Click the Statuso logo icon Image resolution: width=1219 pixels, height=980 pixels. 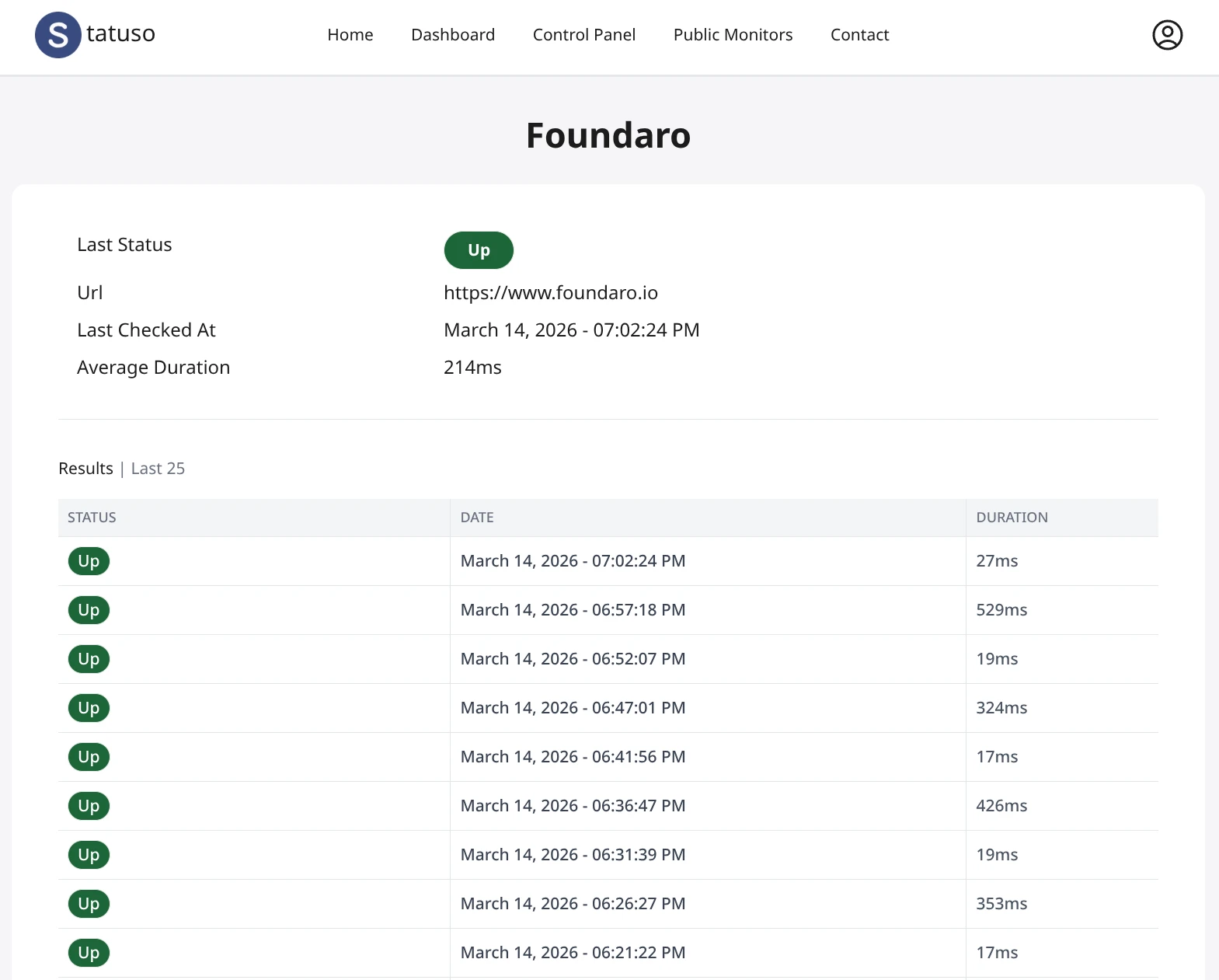coord(58,35)
